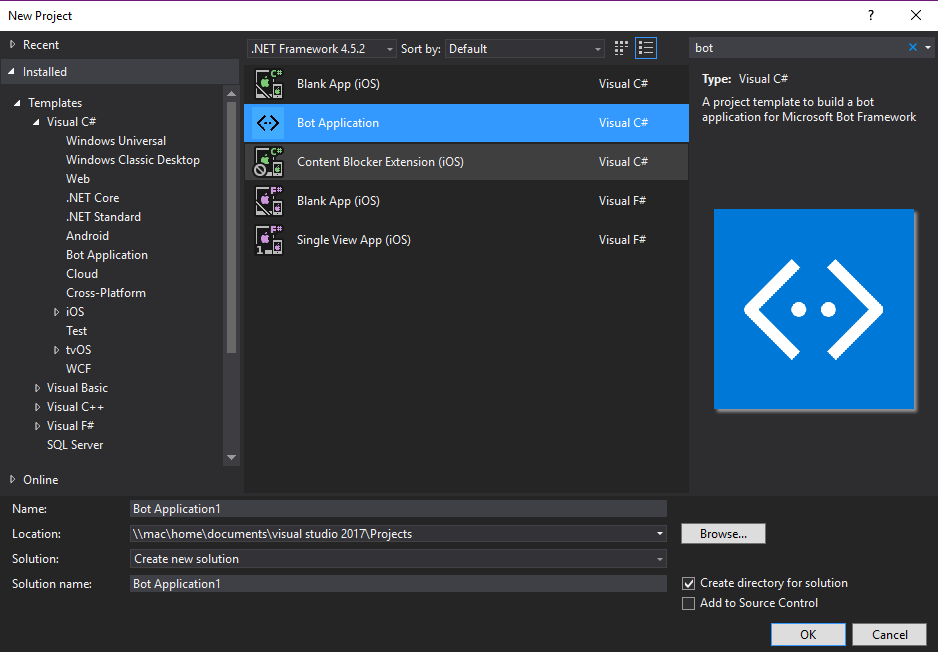Expand the Recent section

pyautogui.click(x=13, y=44)
